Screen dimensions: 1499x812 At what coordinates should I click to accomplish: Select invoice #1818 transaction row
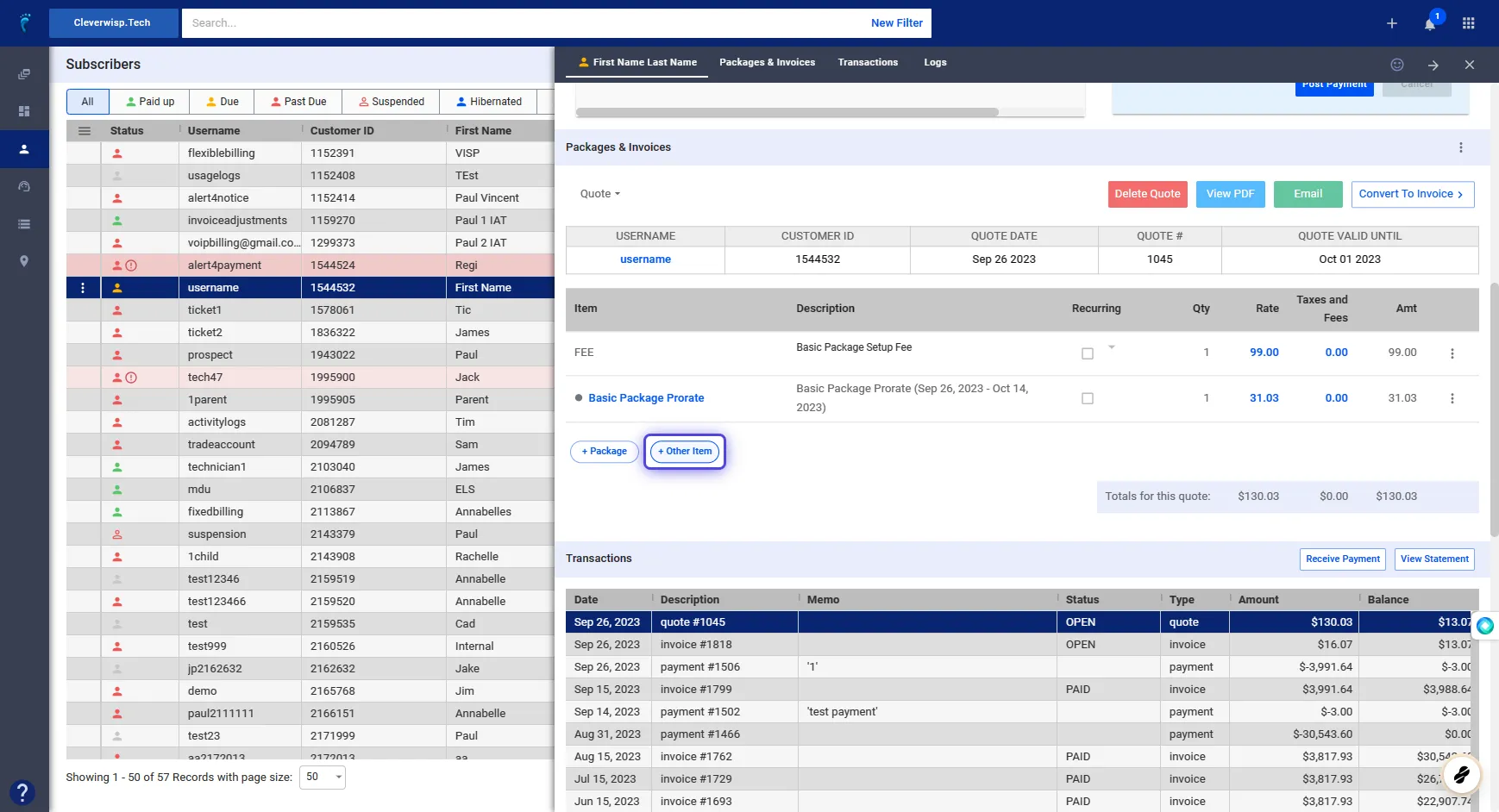coord(1019,645)
